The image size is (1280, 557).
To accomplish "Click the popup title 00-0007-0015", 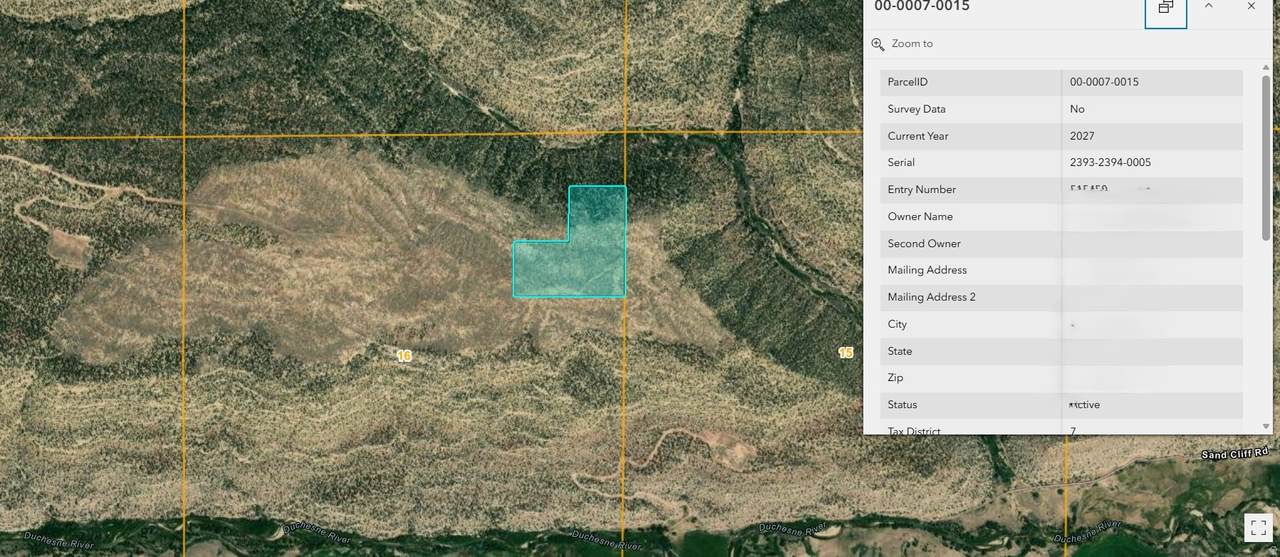I will coord(921,7).
